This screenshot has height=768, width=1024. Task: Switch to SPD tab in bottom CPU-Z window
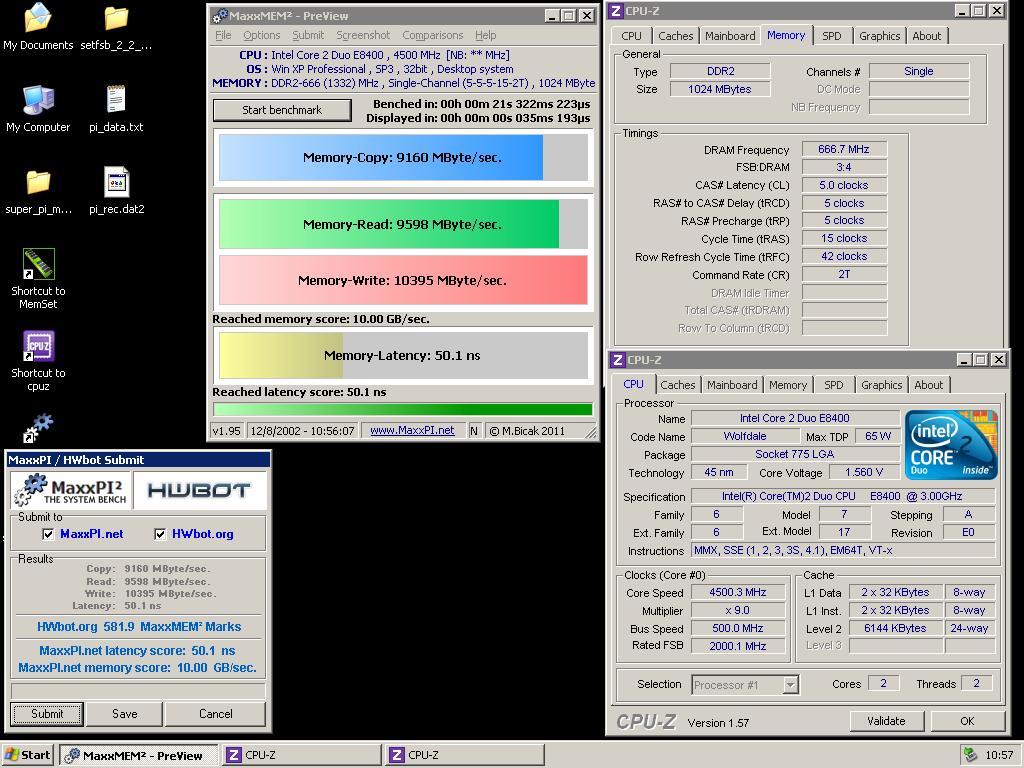pos(833,385)
